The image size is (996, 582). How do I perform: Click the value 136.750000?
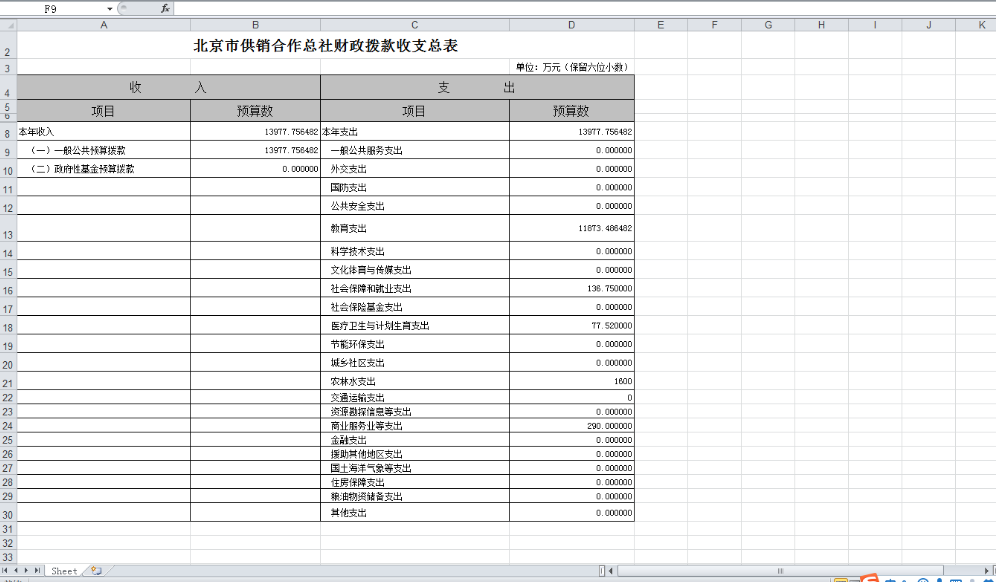tap(610, 288)
